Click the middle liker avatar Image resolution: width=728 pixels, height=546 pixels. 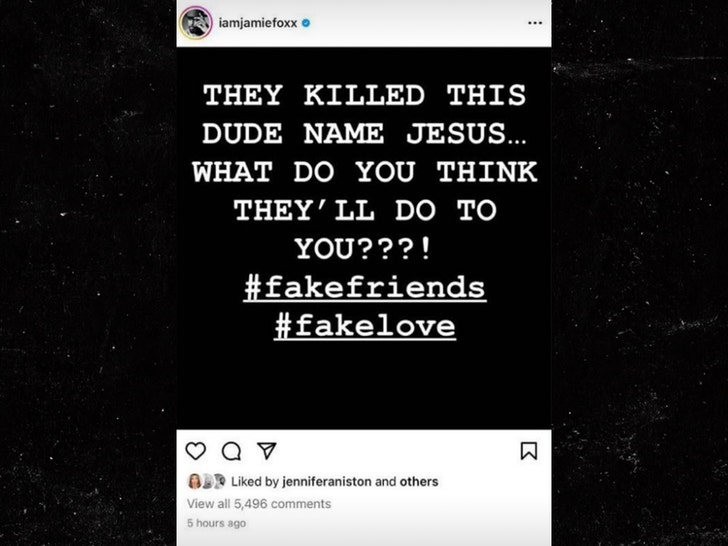pos(207,482)
